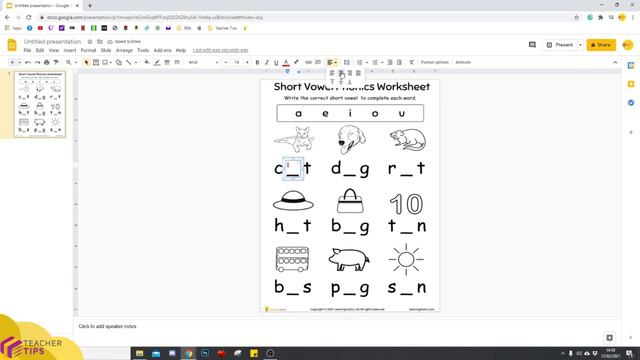Choose bottom vertical align in the popup
This screenshot has width=640, height=360.
[349, 82]
